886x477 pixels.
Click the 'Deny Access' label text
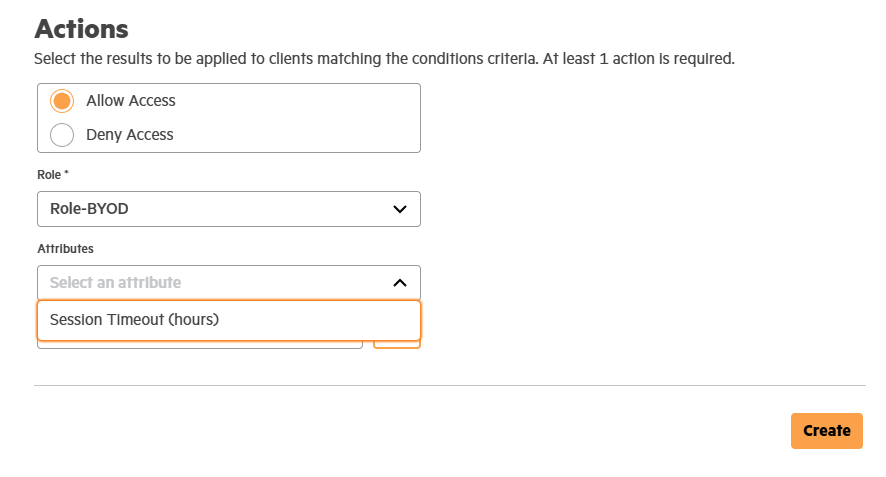(x=130, y=135)
